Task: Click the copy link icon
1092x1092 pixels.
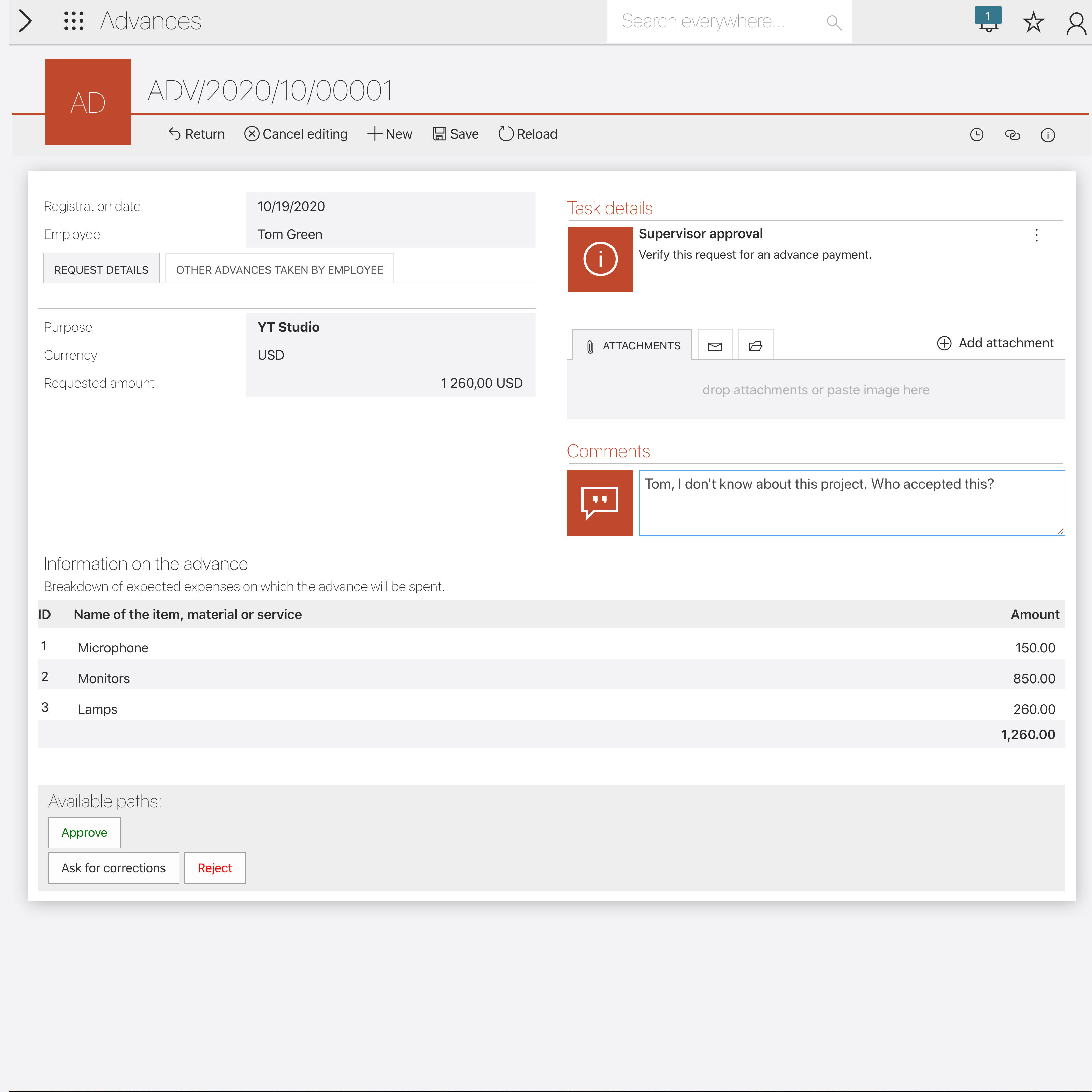Action: point(1012,134)
